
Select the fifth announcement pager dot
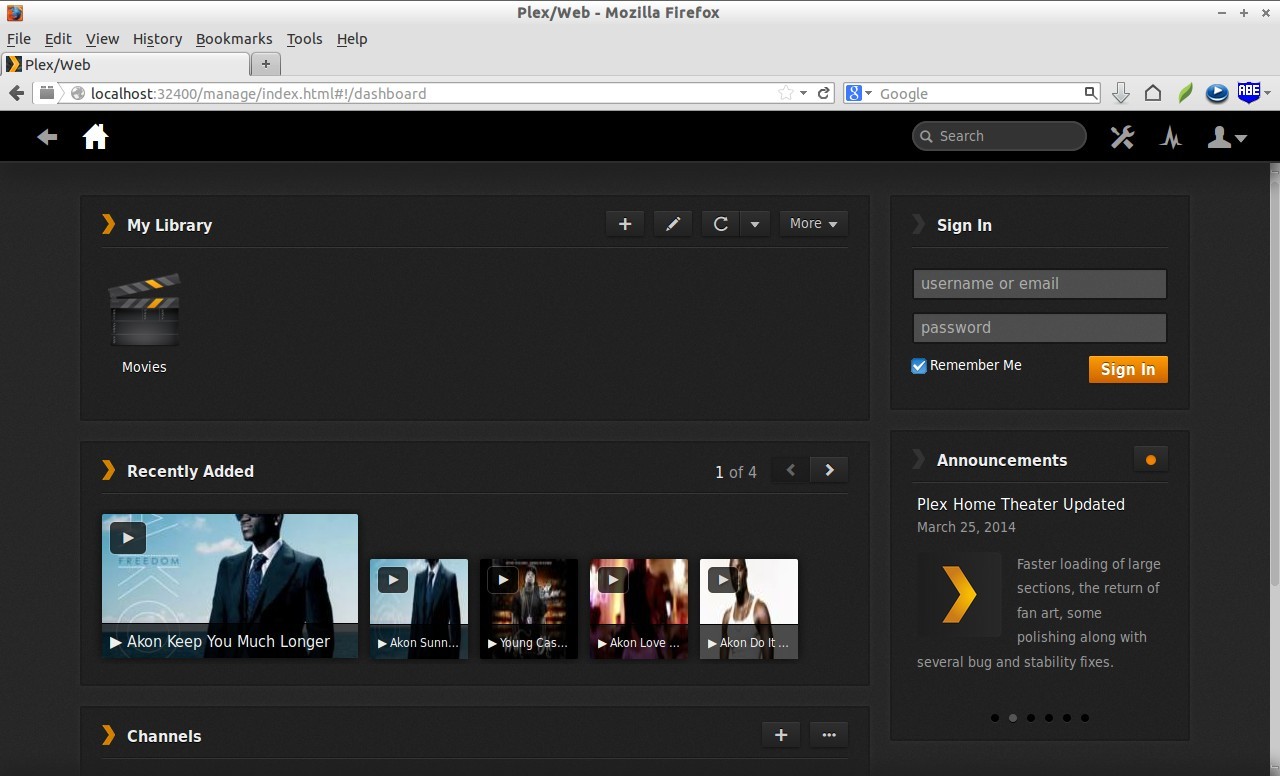(x=1067, y=717)
